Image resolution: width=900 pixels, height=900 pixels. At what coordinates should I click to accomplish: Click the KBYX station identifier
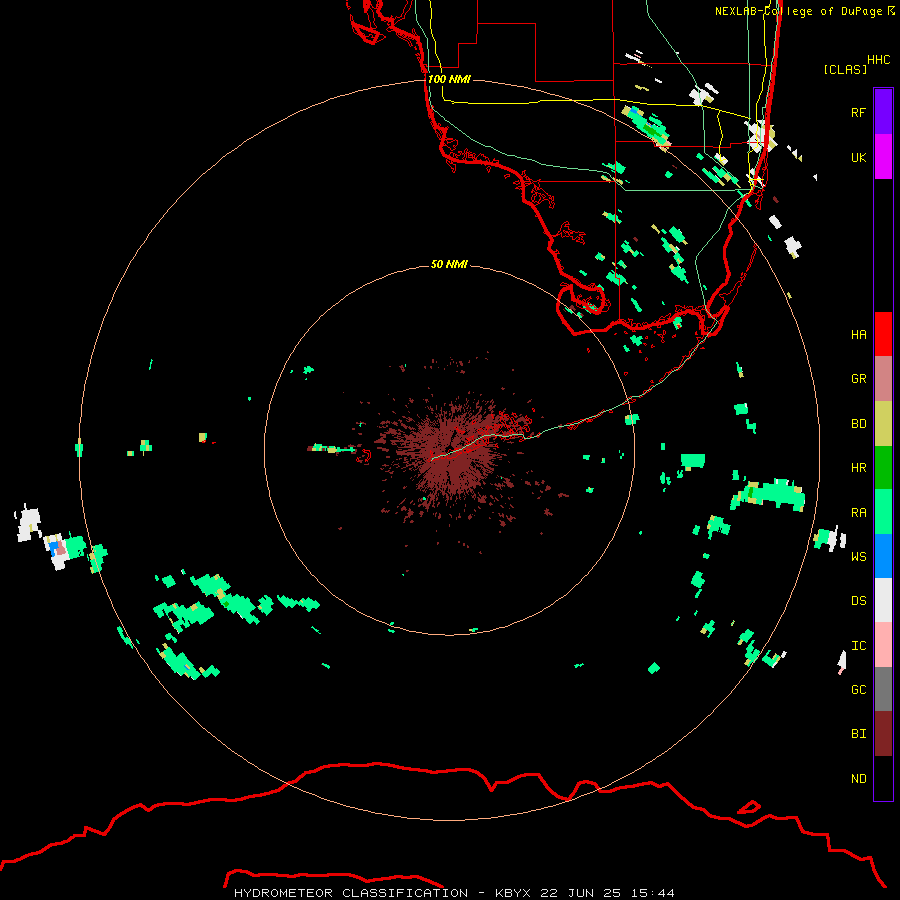513,893
